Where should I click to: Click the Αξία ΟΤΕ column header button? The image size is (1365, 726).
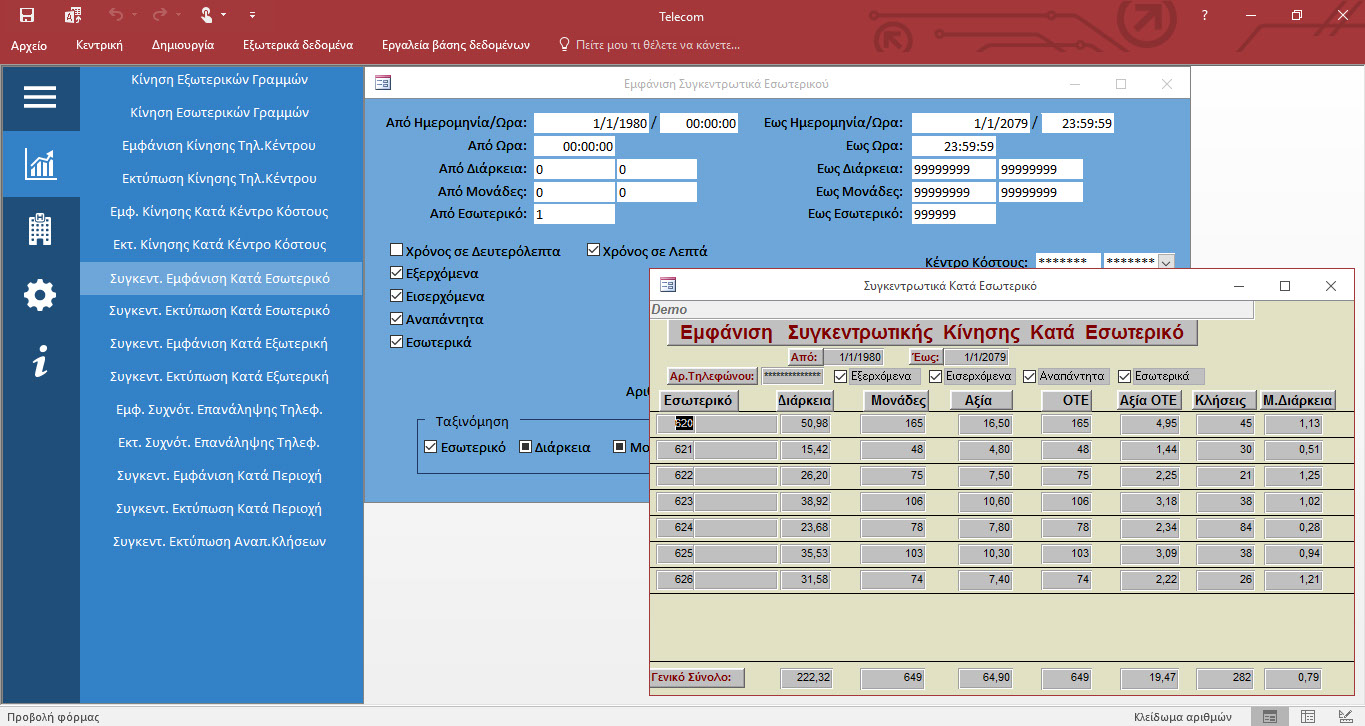click(1148, 401)
